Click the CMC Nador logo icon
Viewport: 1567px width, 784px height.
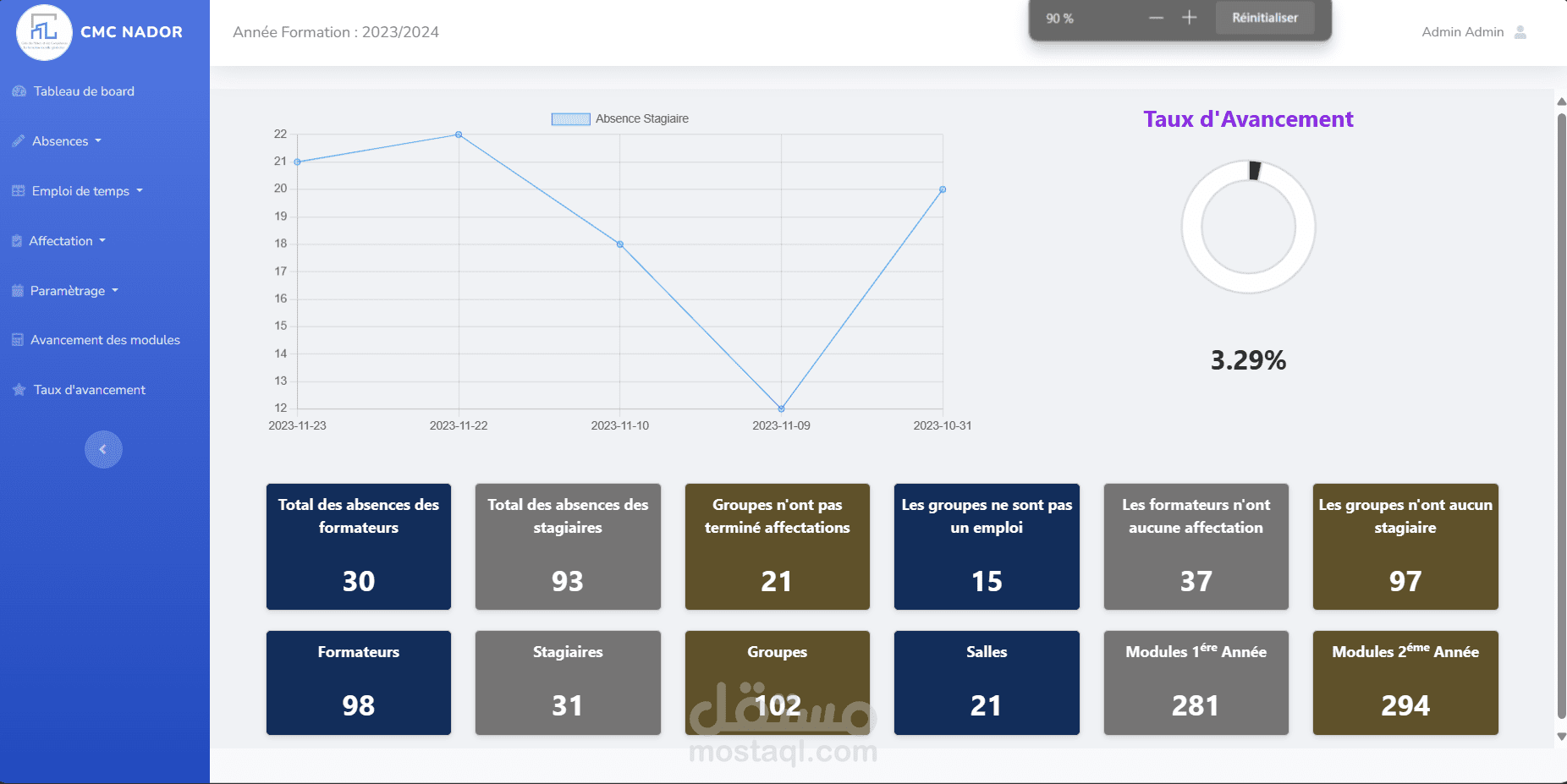click(44, 32)
